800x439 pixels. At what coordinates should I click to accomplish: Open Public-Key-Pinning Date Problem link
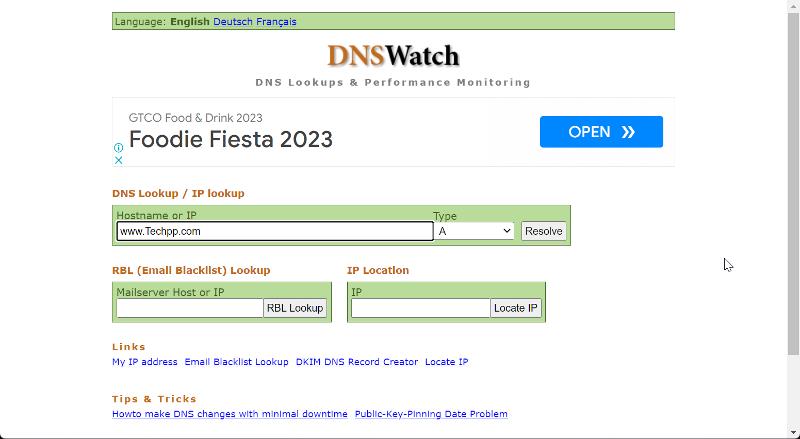click(431, 414)
